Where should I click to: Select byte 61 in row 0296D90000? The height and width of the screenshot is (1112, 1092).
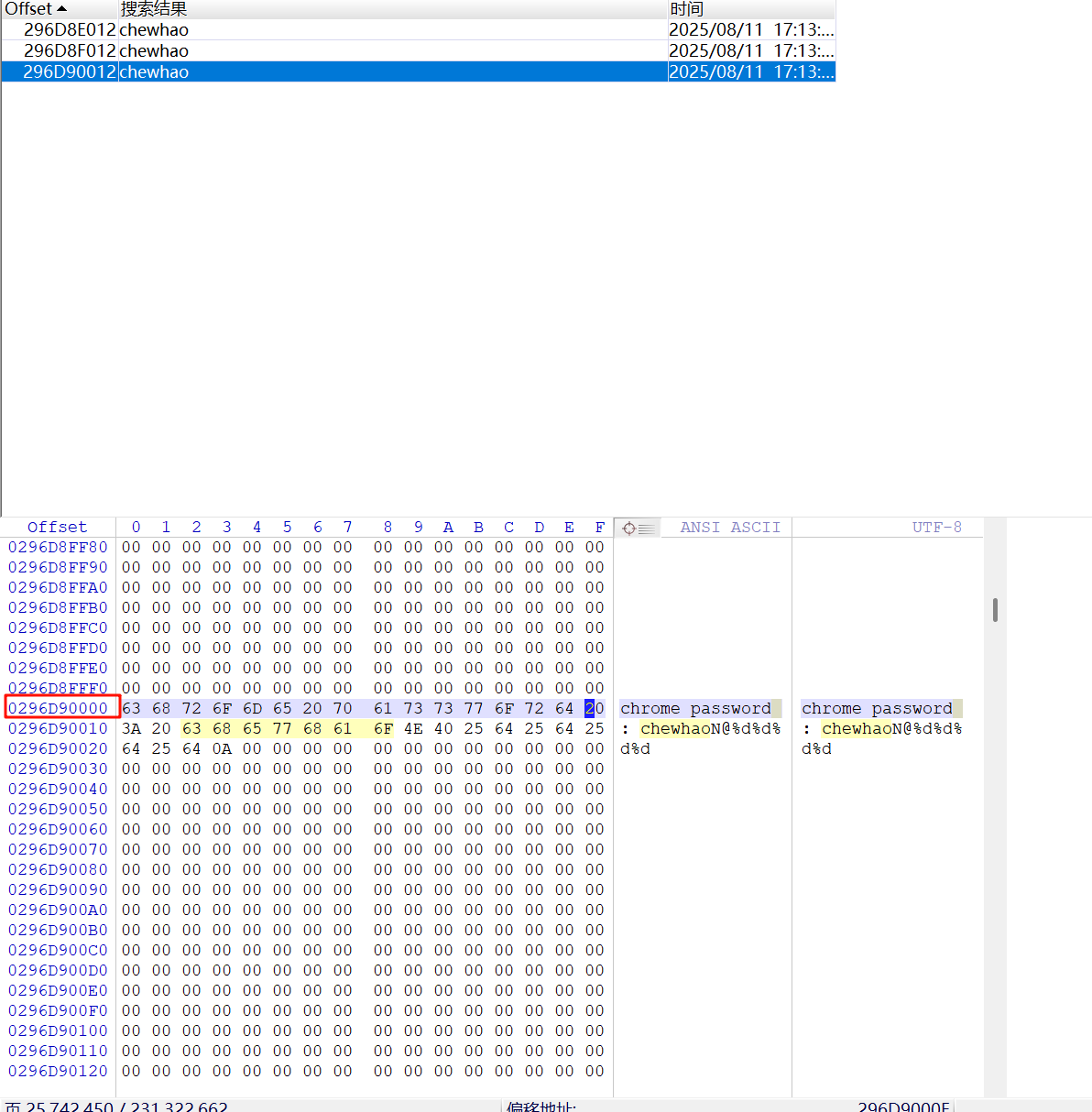(383, 708)
